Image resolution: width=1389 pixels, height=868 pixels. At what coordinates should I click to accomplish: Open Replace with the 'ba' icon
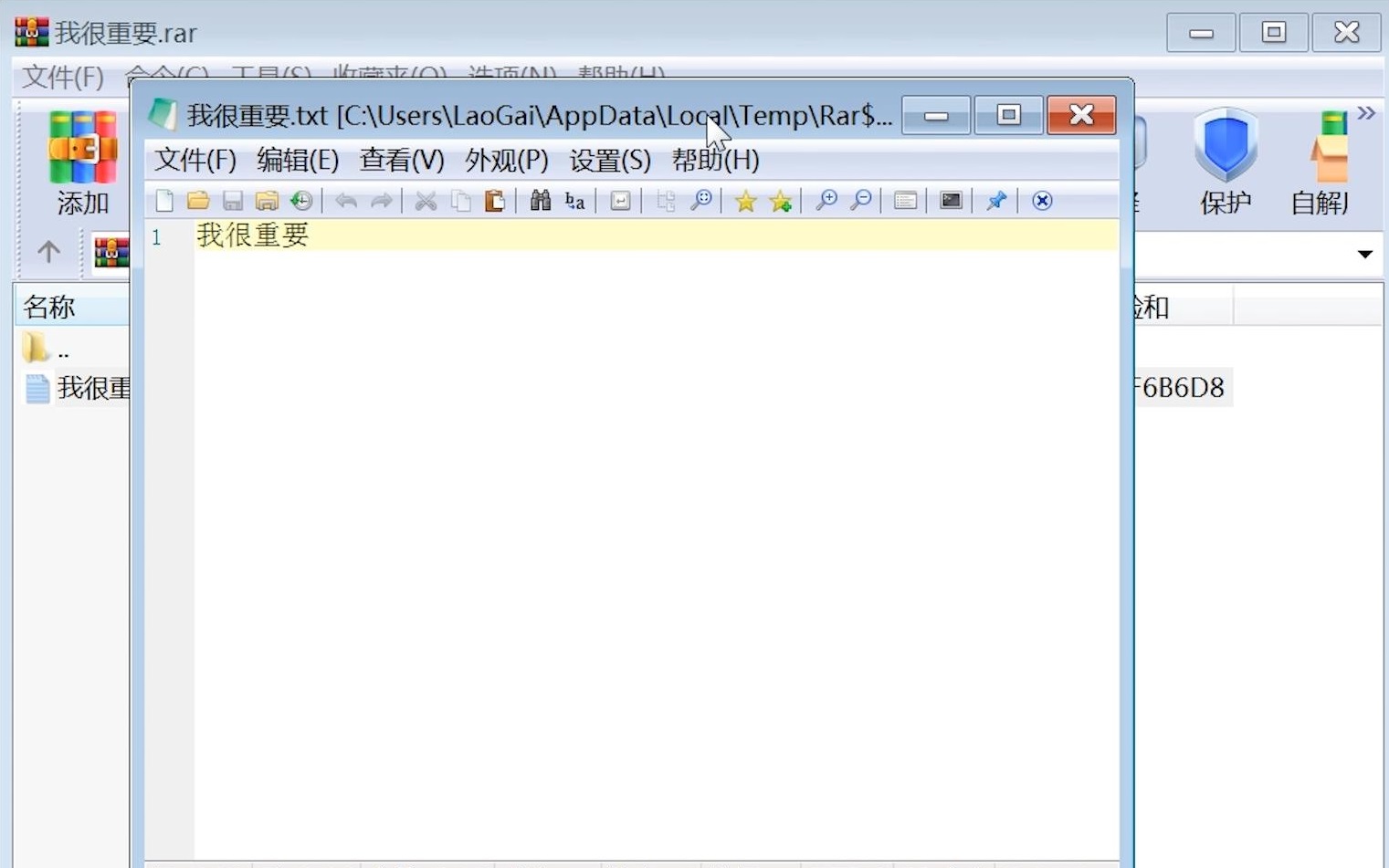[x=574, y=201]
